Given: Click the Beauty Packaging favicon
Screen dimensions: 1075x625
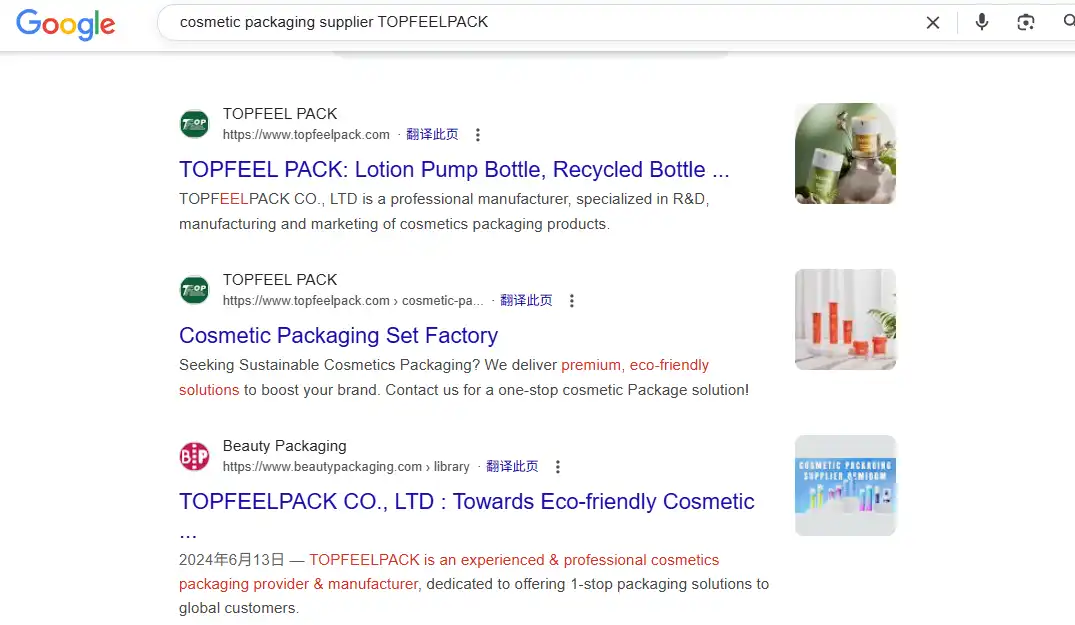Looking at the screenshot, I should pyautogui.click(x=194, y=456).
